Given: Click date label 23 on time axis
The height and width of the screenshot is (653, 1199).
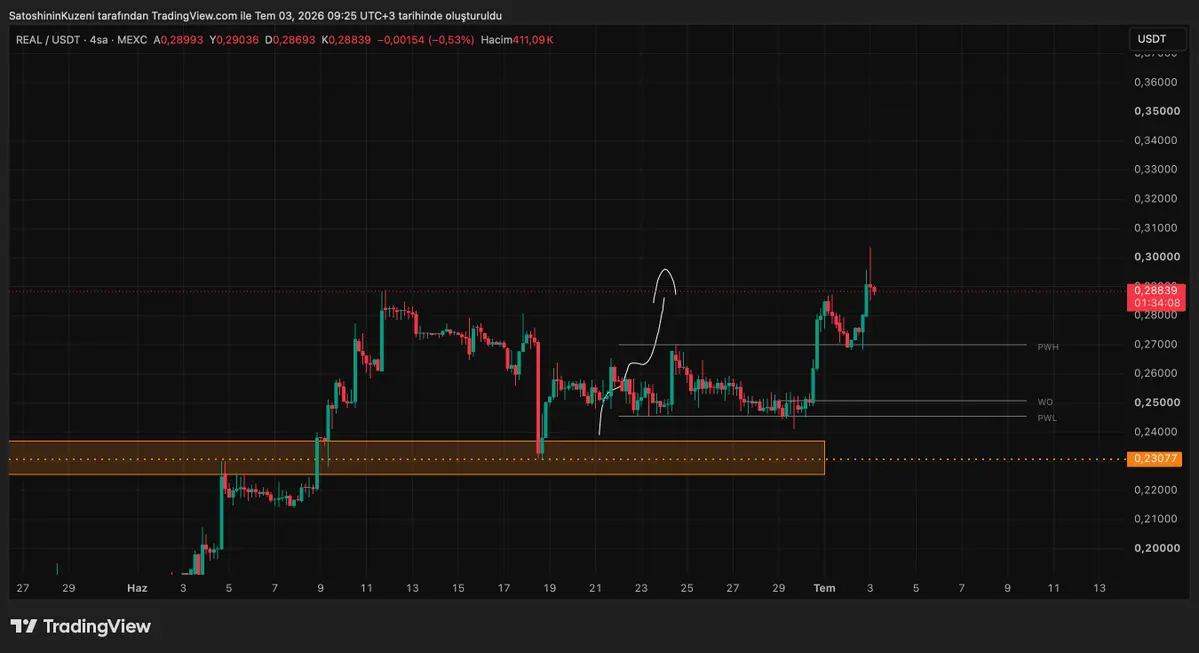Looking at the screenshot, I should pyautogui.click(x=642, y=588).
